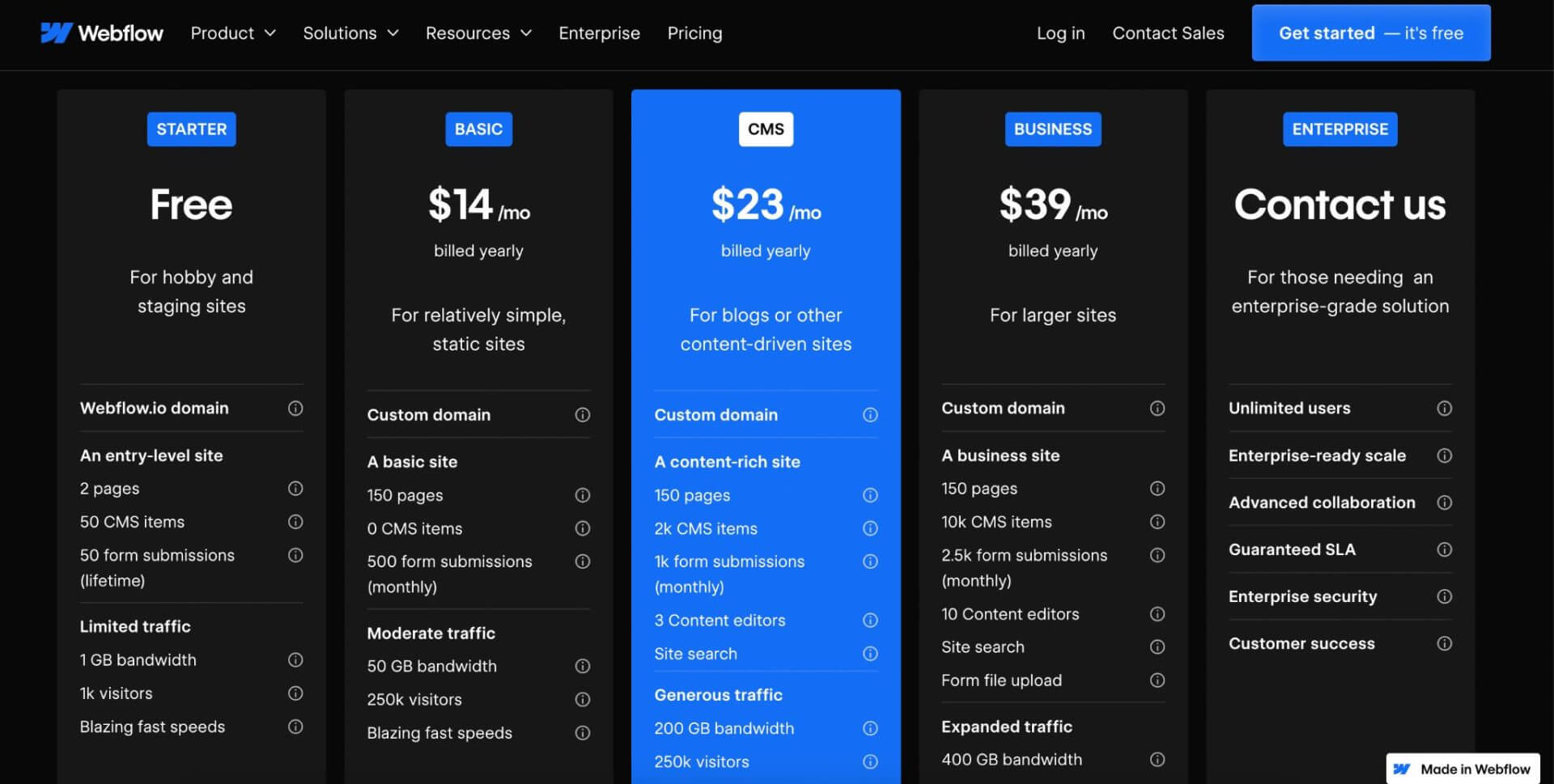Open info icon for CMS plan Custom domain
Image resolution: width=1554 pixels, height=784 pixels.
click(x=870, y=415)
